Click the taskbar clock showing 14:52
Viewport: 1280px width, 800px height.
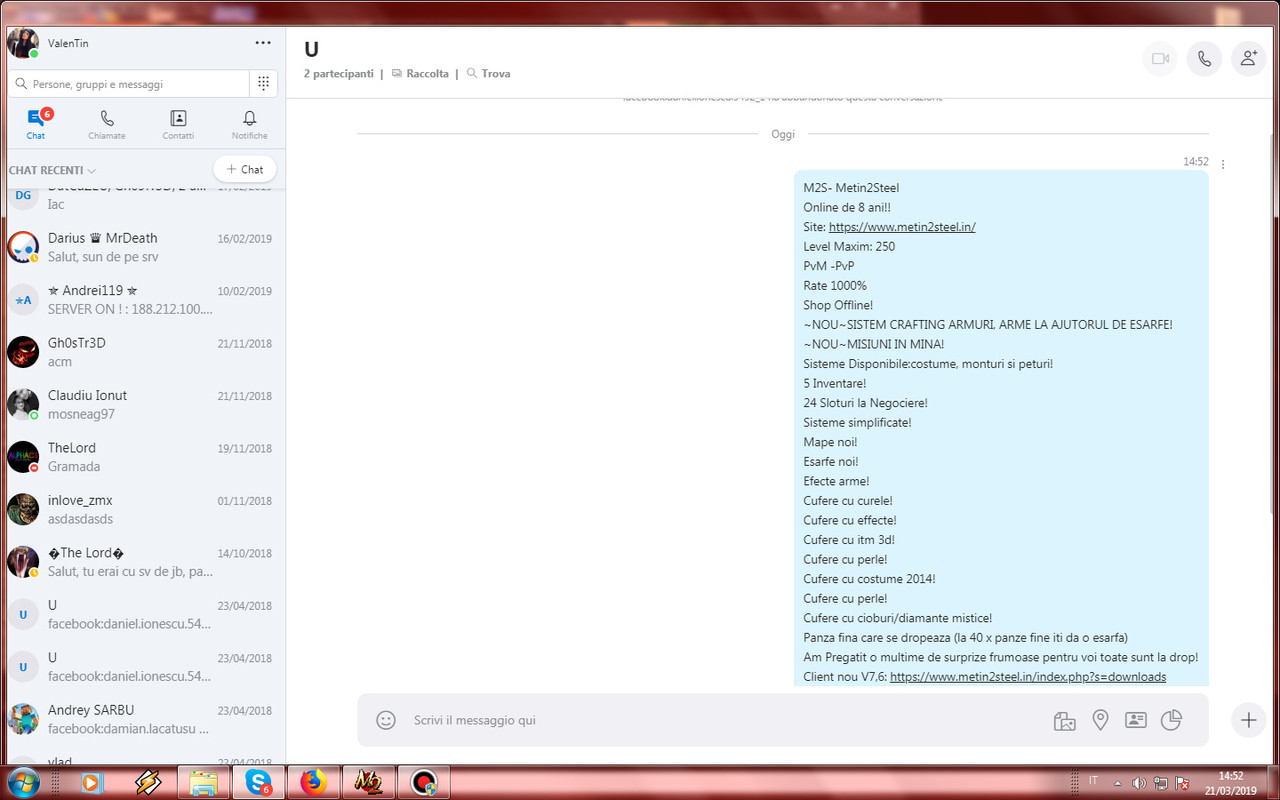pos(1231,783)
